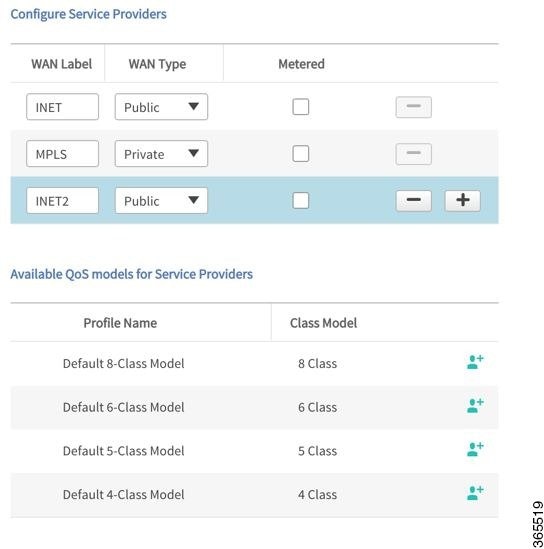The image size is (544, 549).
Task: Enable Metered for INET provider
Action: (x=301, y=107)
